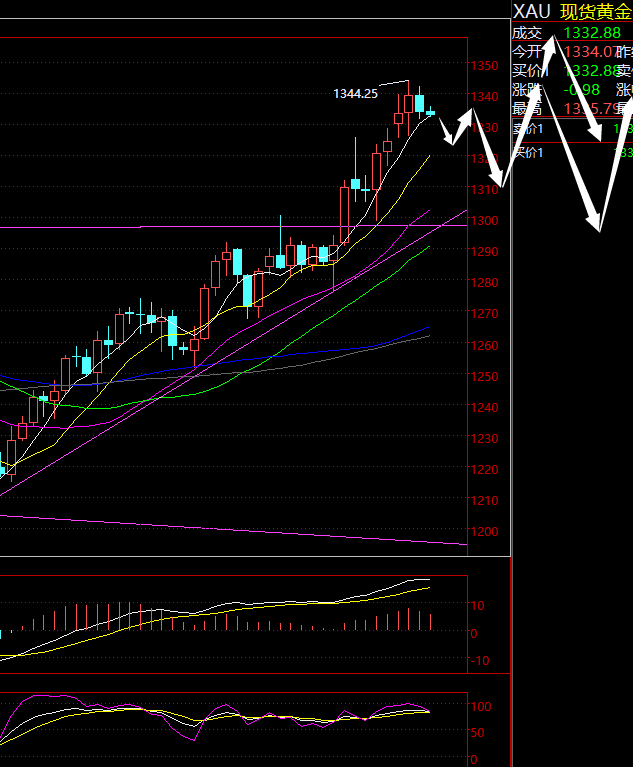
Task: Select the 现货黄金 instrument name
Action: pos(596,12)
